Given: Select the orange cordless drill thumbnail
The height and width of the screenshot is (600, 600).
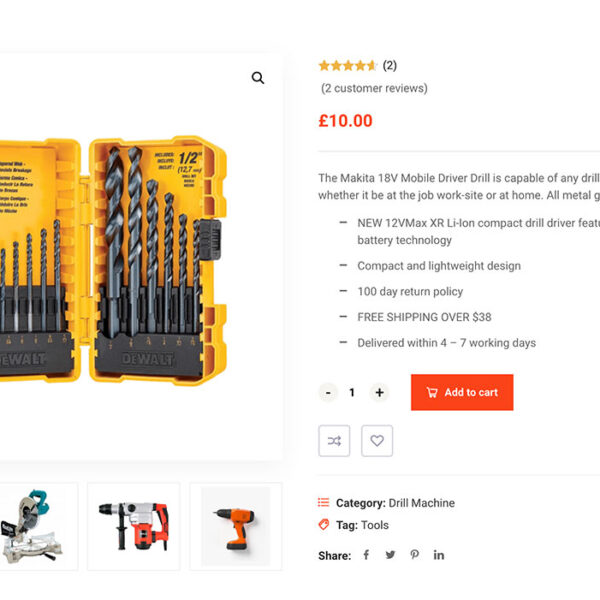Looking at the screenshot, I should pyautogui.click(x=236, y=527).
